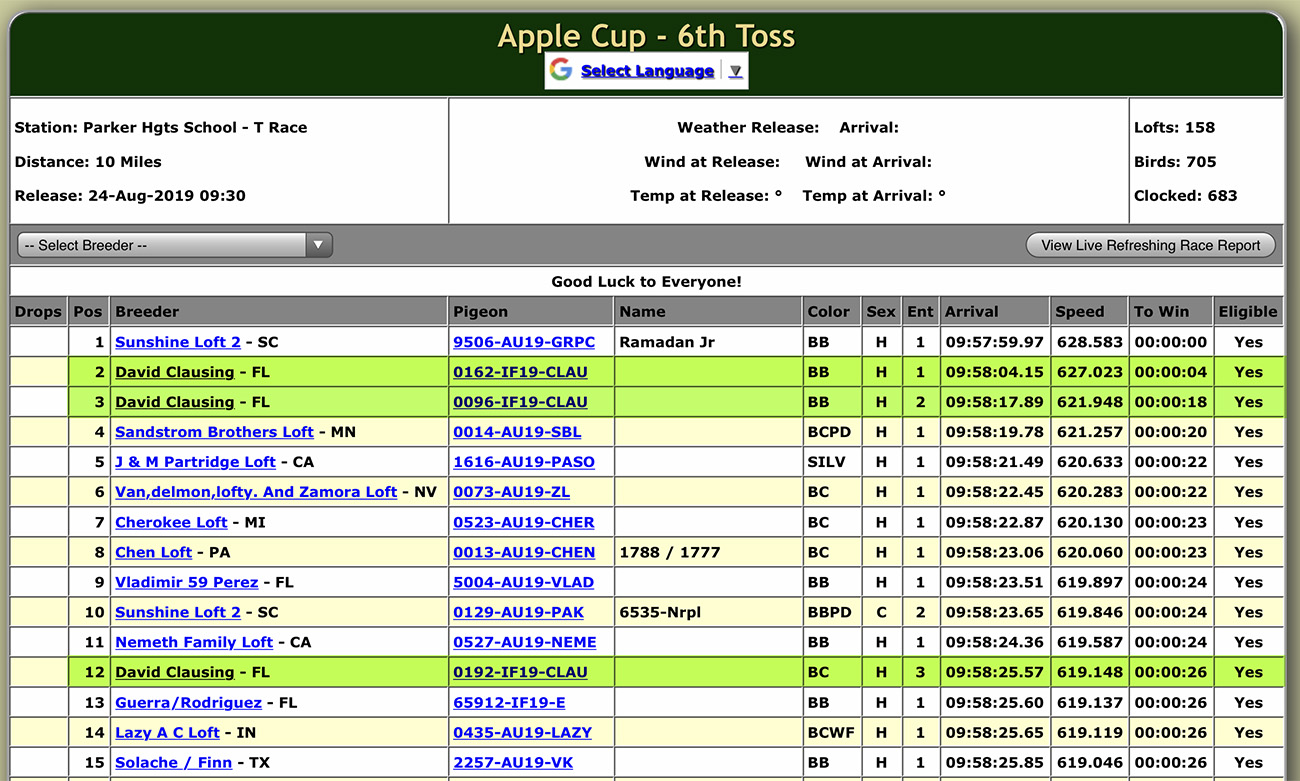Screen dimensions: 1300x781
Task: Click the Google logo icon
Action: (x=561, y=70)
